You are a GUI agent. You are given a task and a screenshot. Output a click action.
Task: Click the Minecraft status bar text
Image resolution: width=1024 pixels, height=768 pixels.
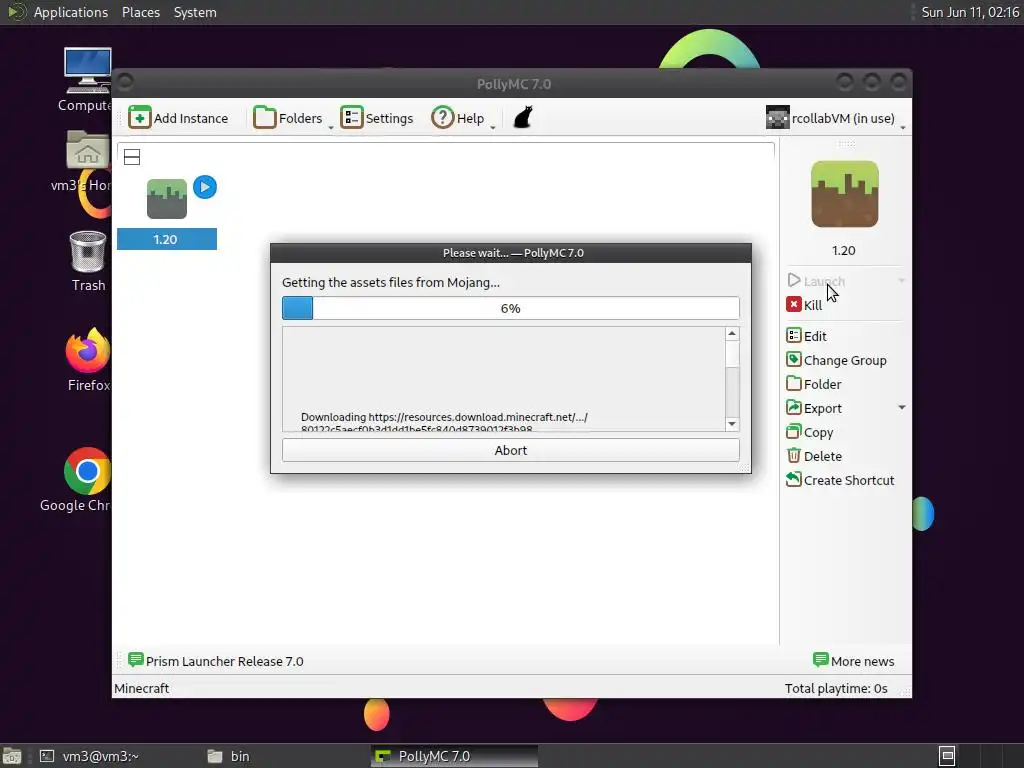[x=142, y=688]
